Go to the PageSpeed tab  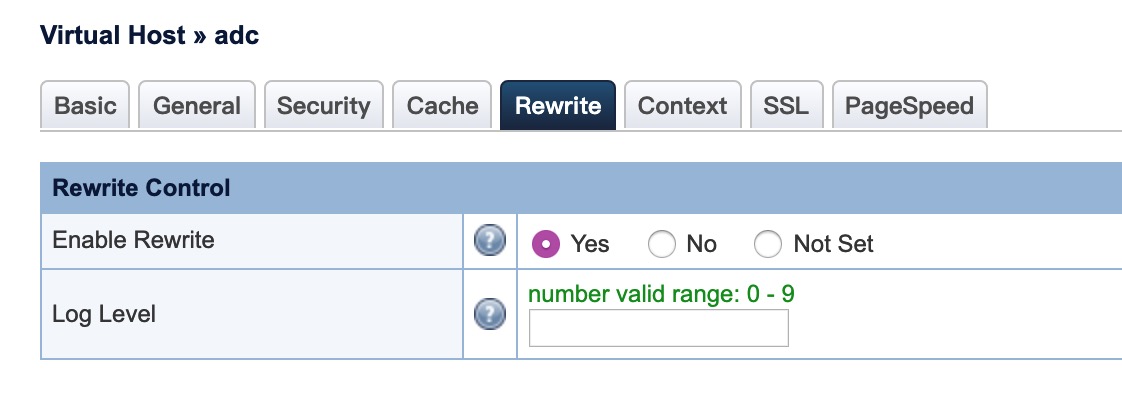909,106
